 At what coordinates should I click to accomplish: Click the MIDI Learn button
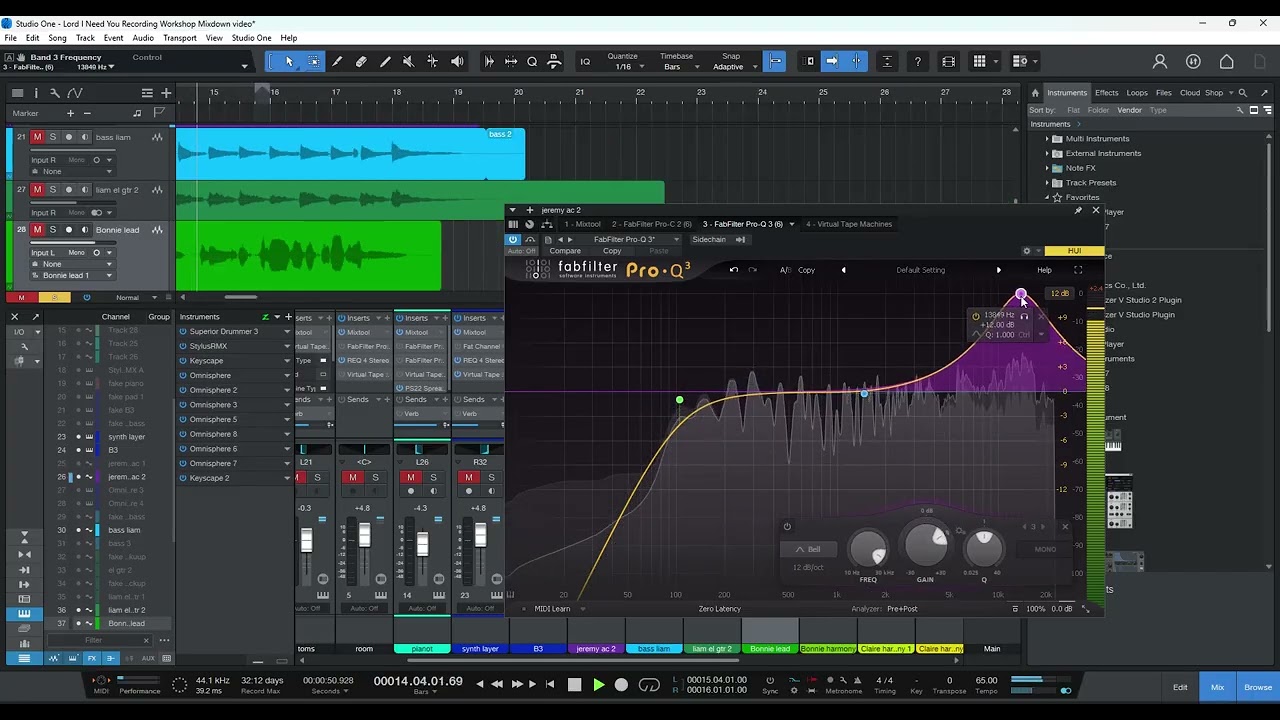[x=552, y=609]
